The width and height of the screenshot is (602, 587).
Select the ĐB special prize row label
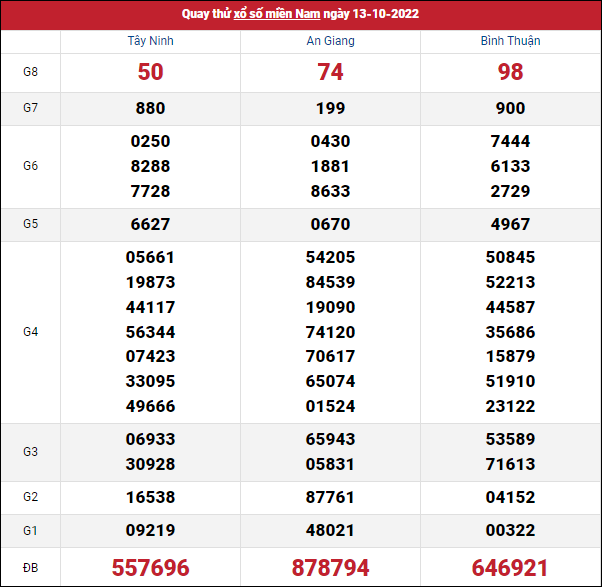point(30,567)
